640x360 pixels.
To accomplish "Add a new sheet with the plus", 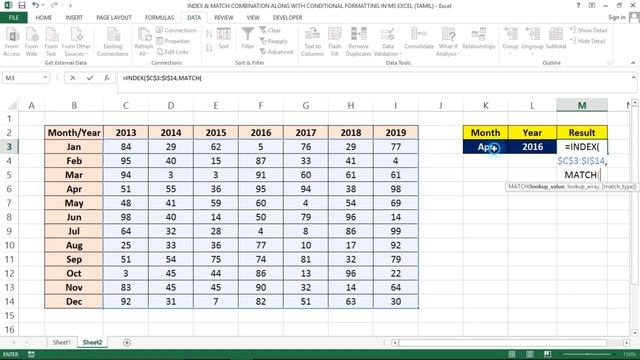I will [x=127, y=342].
